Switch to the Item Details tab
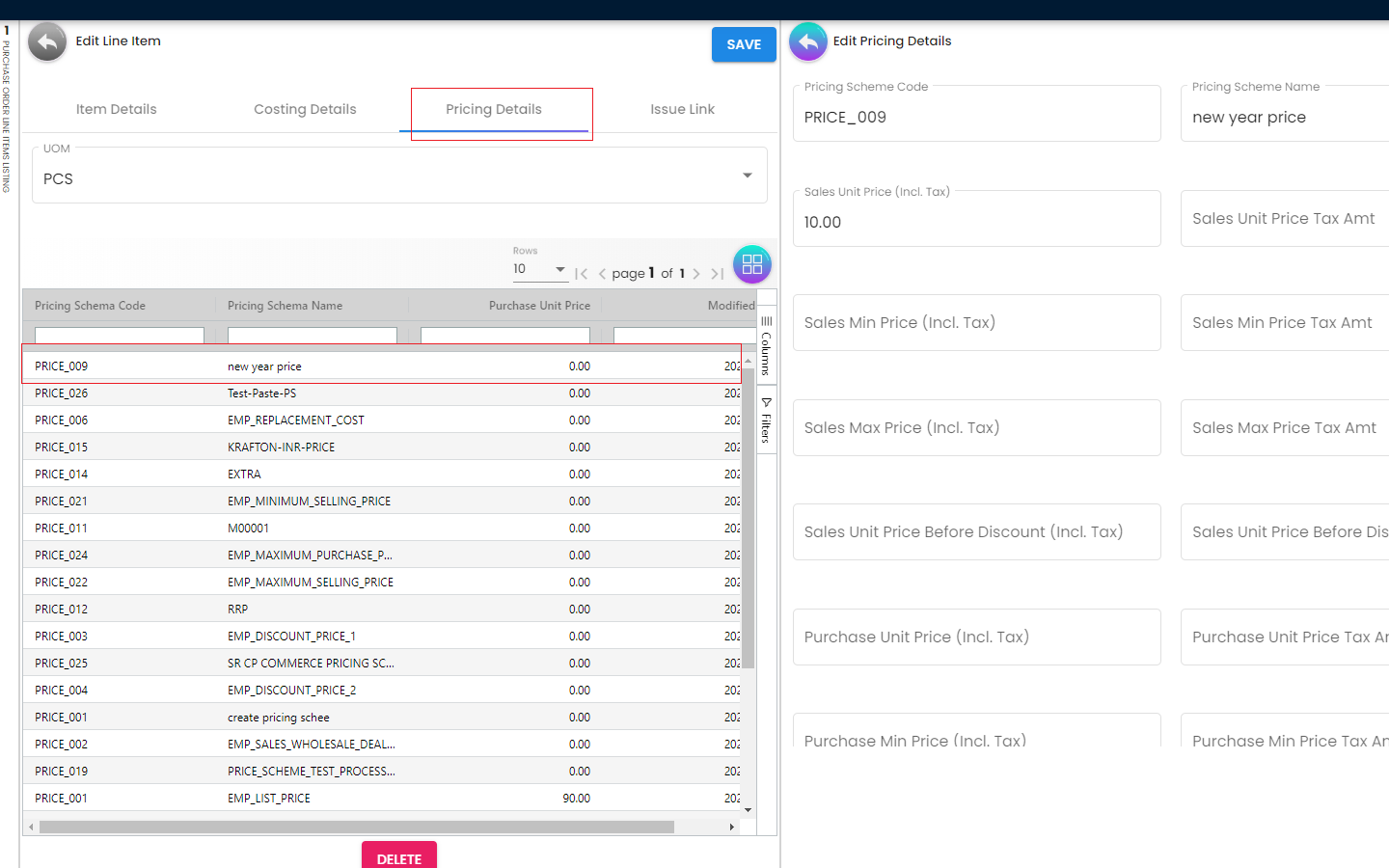Screen dimensions: 1389x868 click(116, 109)
